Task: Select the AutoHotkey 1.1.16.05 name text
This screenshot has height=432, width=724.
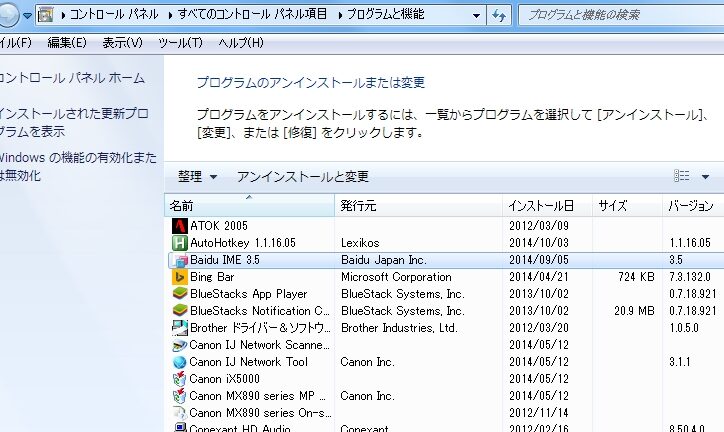Action: pyautogui.click(x=243, y=243)
